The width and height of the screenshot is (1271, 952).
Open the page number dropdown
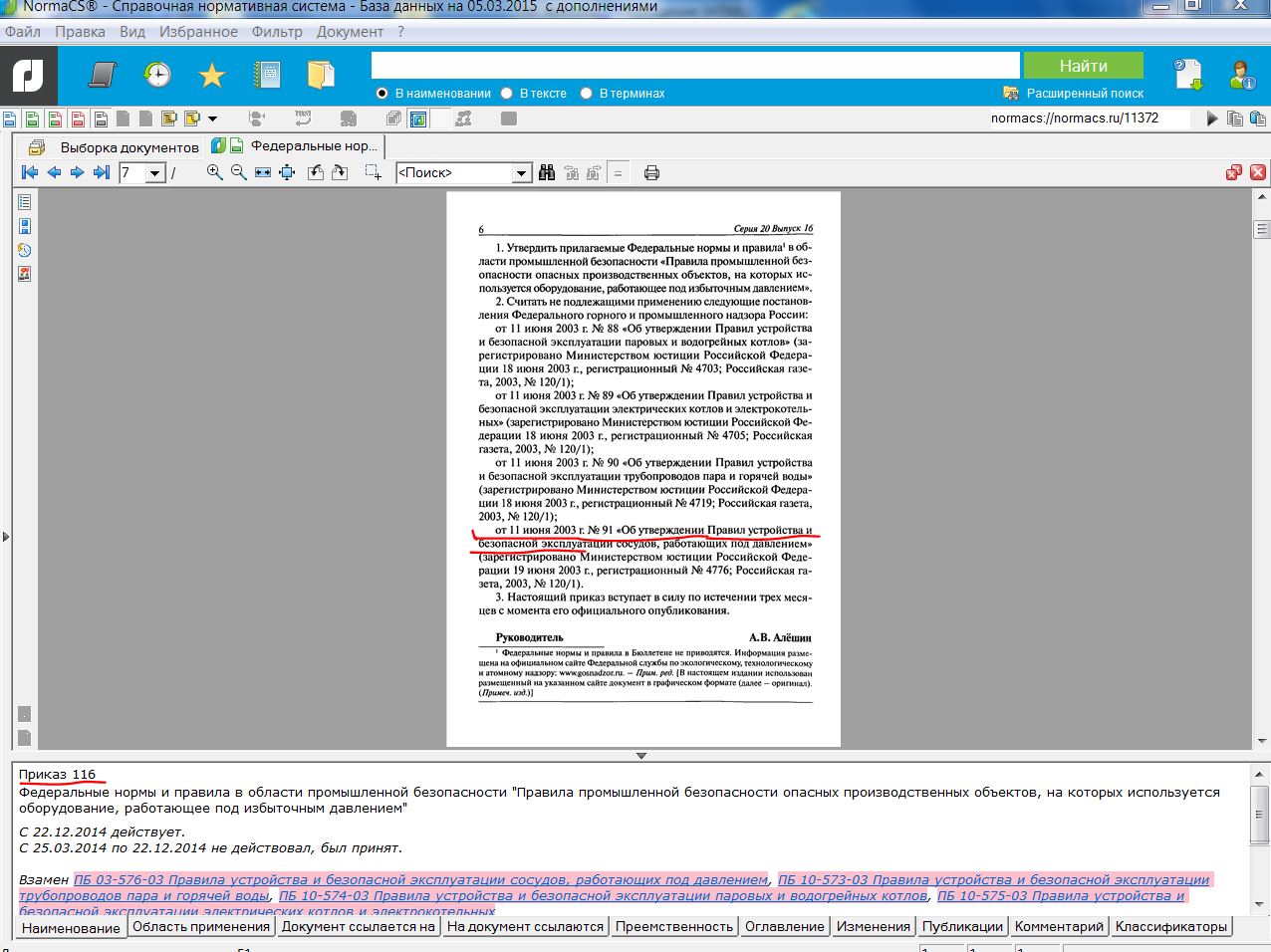click(x=155, y=173)
